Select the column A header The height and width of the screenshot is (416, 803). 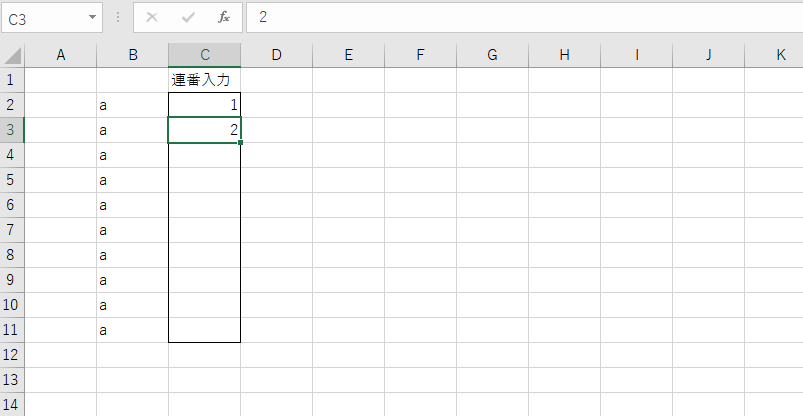(x=60, y=55)
